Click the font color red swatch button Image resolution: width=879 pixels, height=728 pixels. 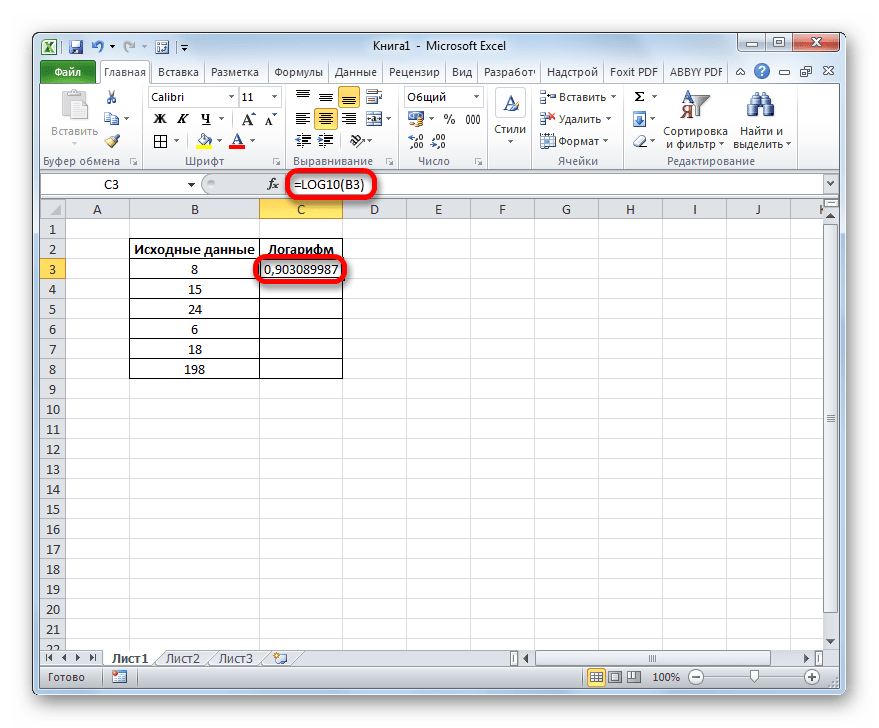(x=237, y=141)
